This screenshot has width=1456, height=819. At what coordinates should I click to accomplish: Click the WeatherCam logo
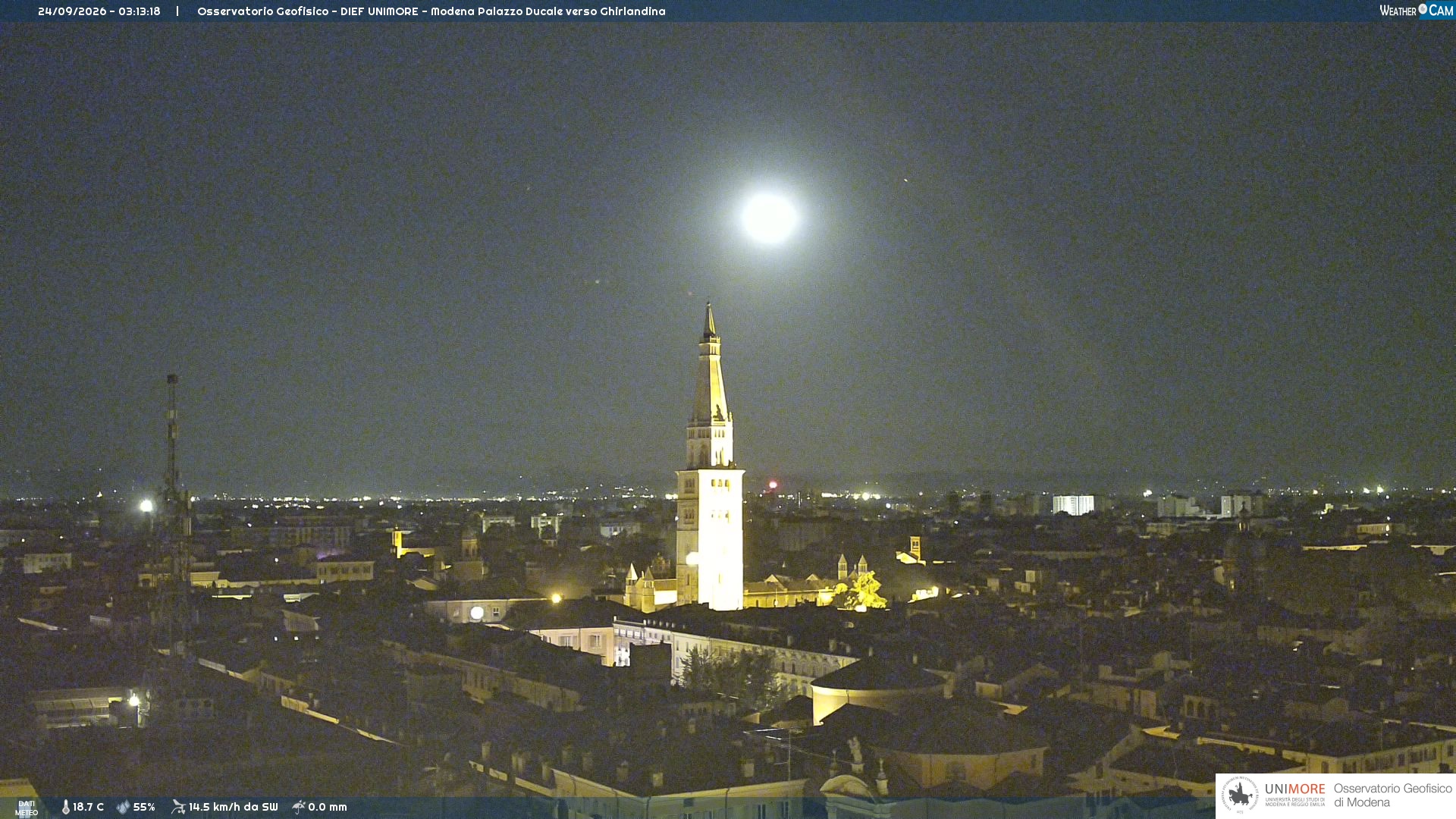click(1417, 10)
